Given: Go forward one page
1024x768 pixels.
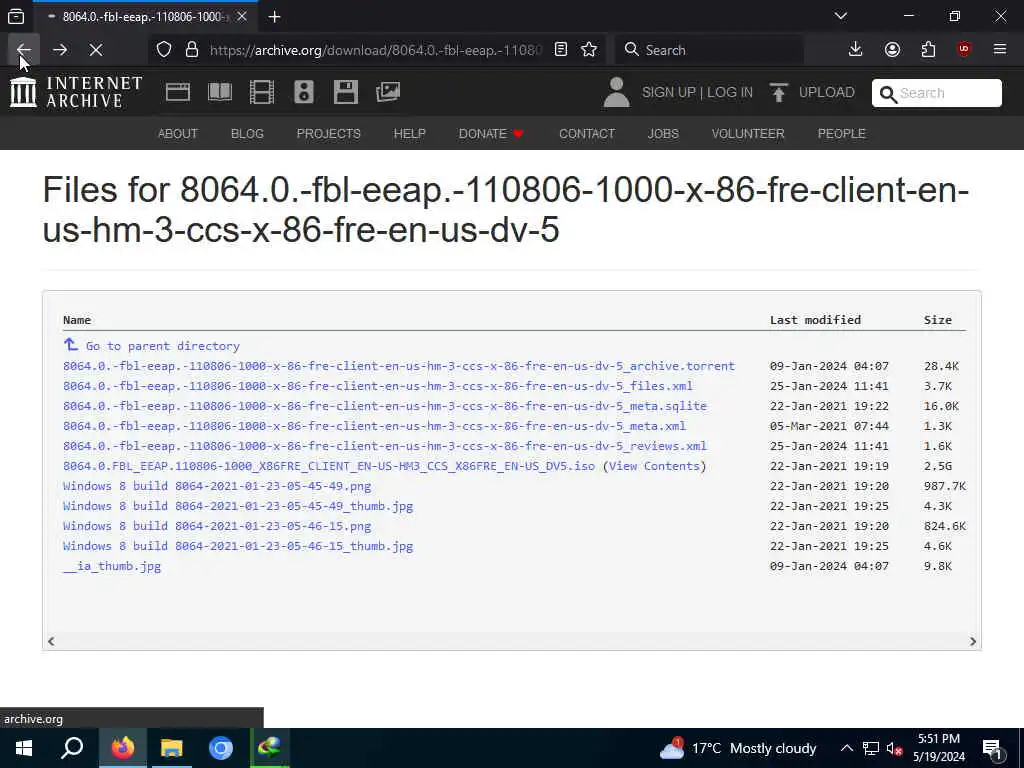Looking at the screenshot, I should point(60,50).
